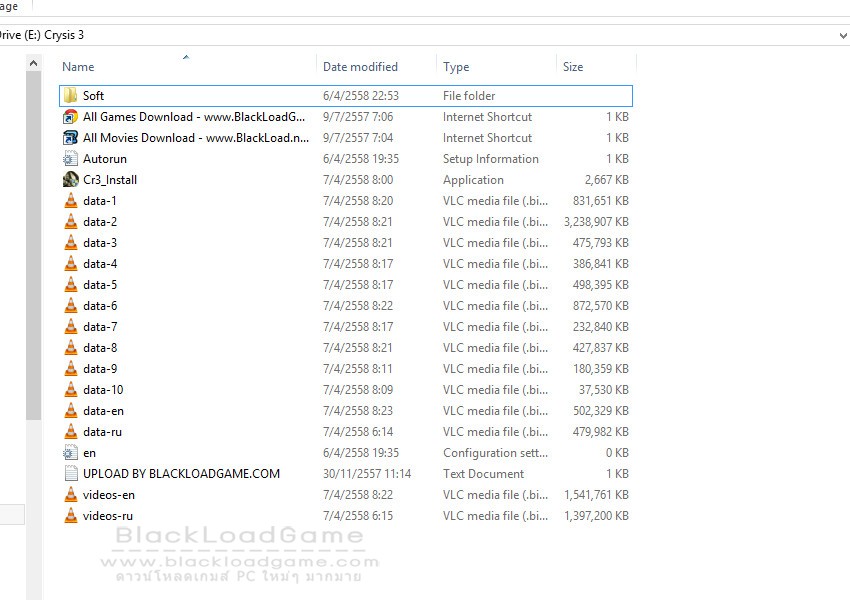The width and height of the screenshot is (850, 600).
Task: Select the Autorun setup information icon
Action: (x=70, y=159)
